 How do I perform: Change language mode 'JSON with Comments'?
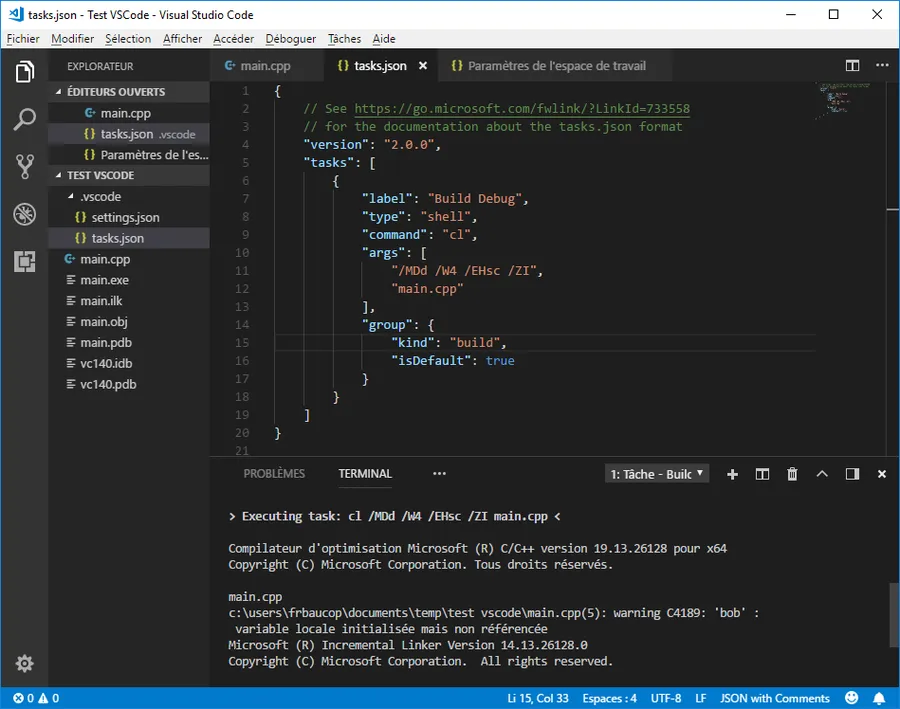775,698
